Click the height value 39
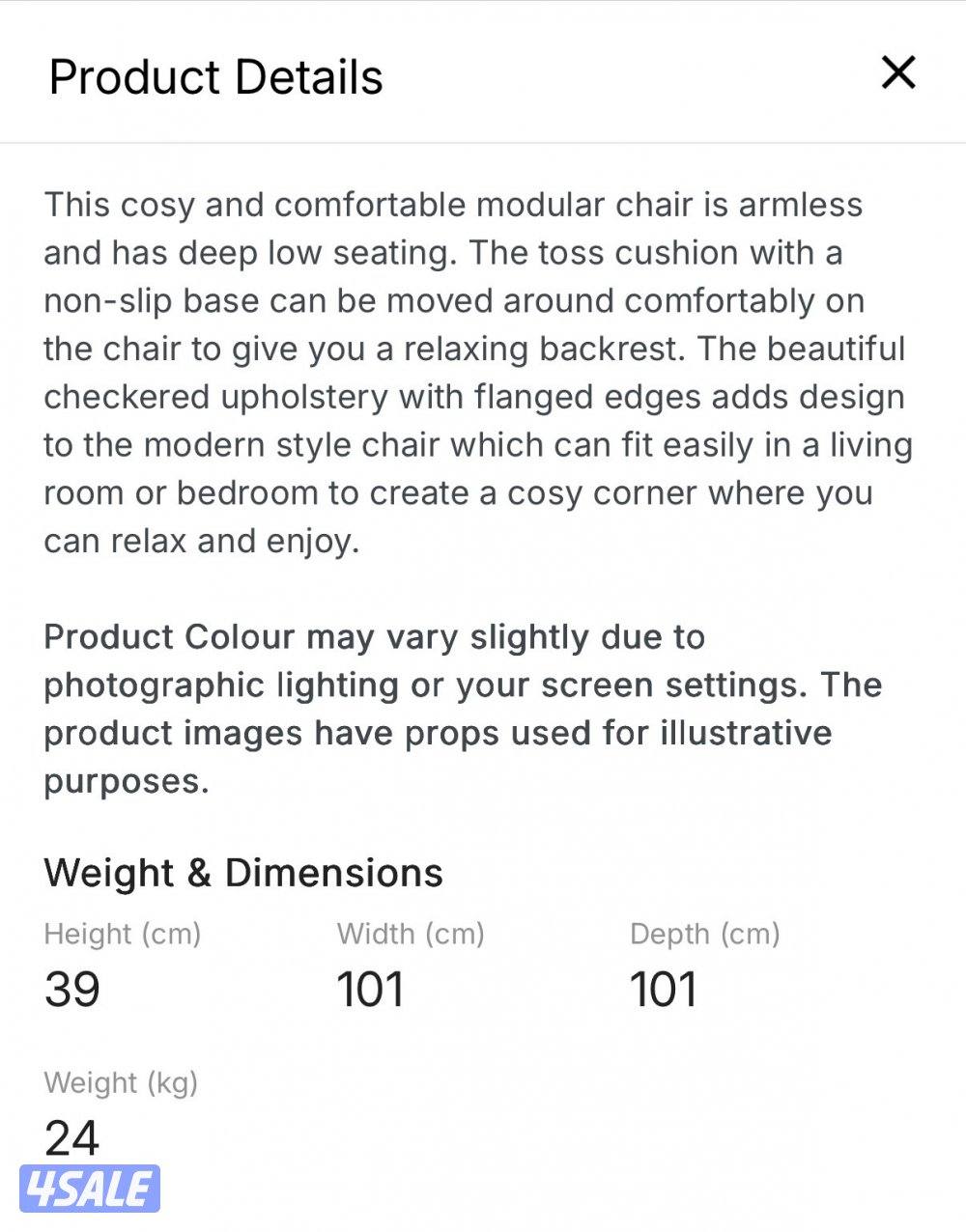The image size is (966, 1232). tap(72, 990)
